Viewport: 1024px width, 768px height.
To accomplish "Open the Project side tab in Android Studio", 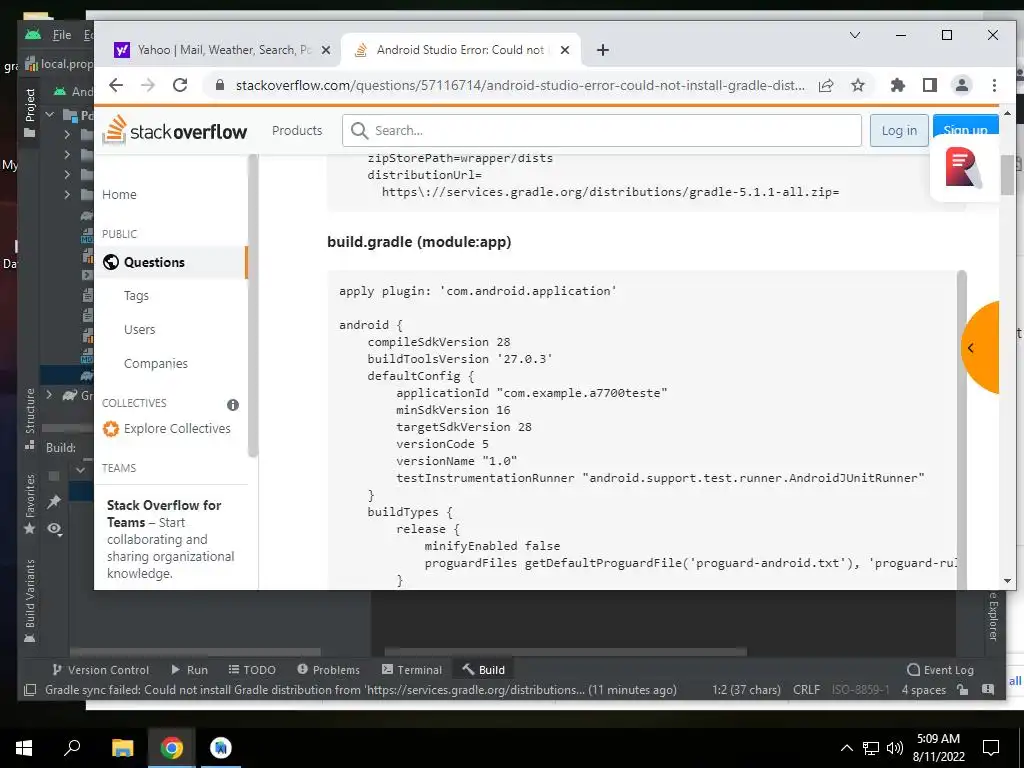I will [29, 112].
